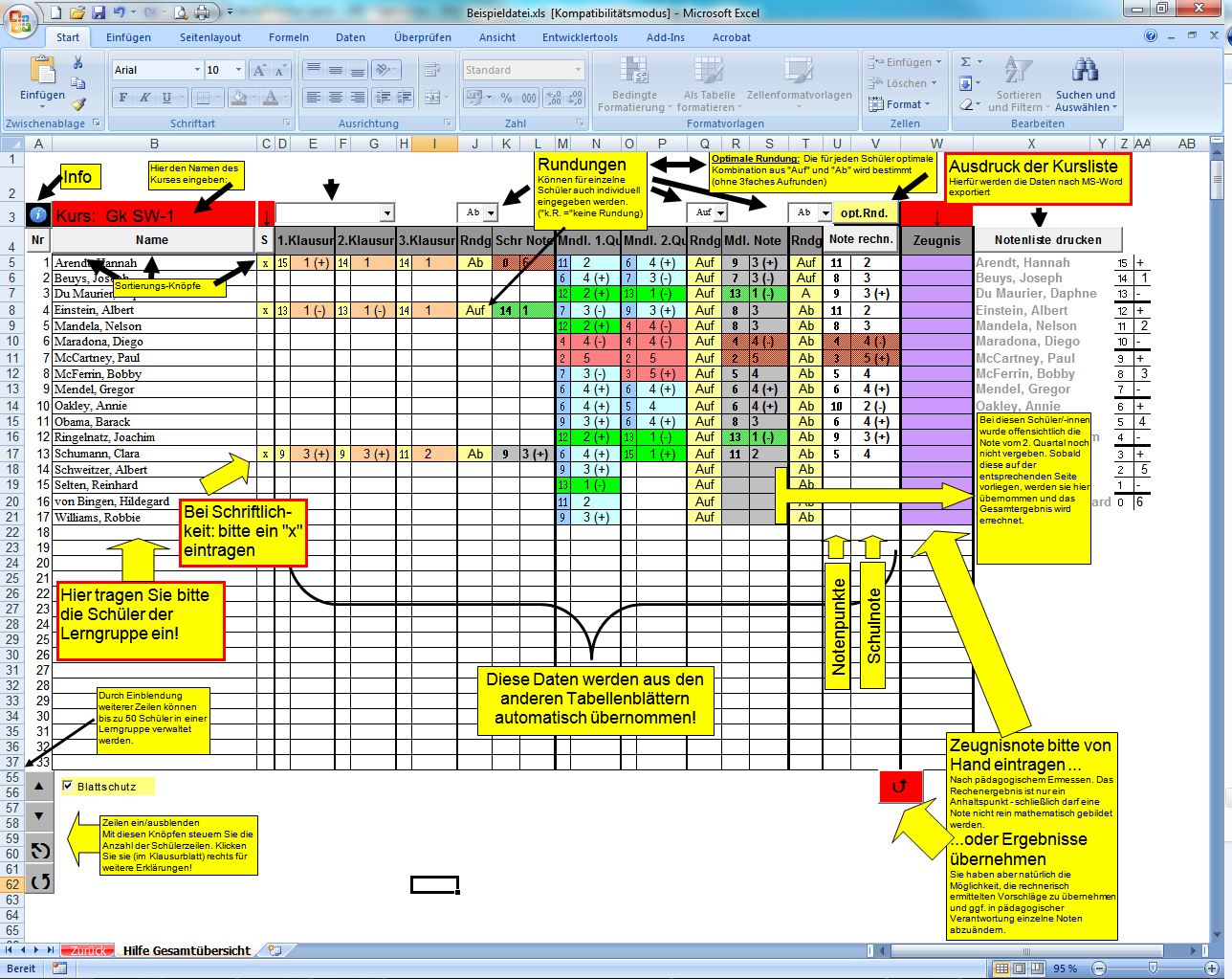
Task: Toggle italic formatting (K button)
Action: coord(144,98)
